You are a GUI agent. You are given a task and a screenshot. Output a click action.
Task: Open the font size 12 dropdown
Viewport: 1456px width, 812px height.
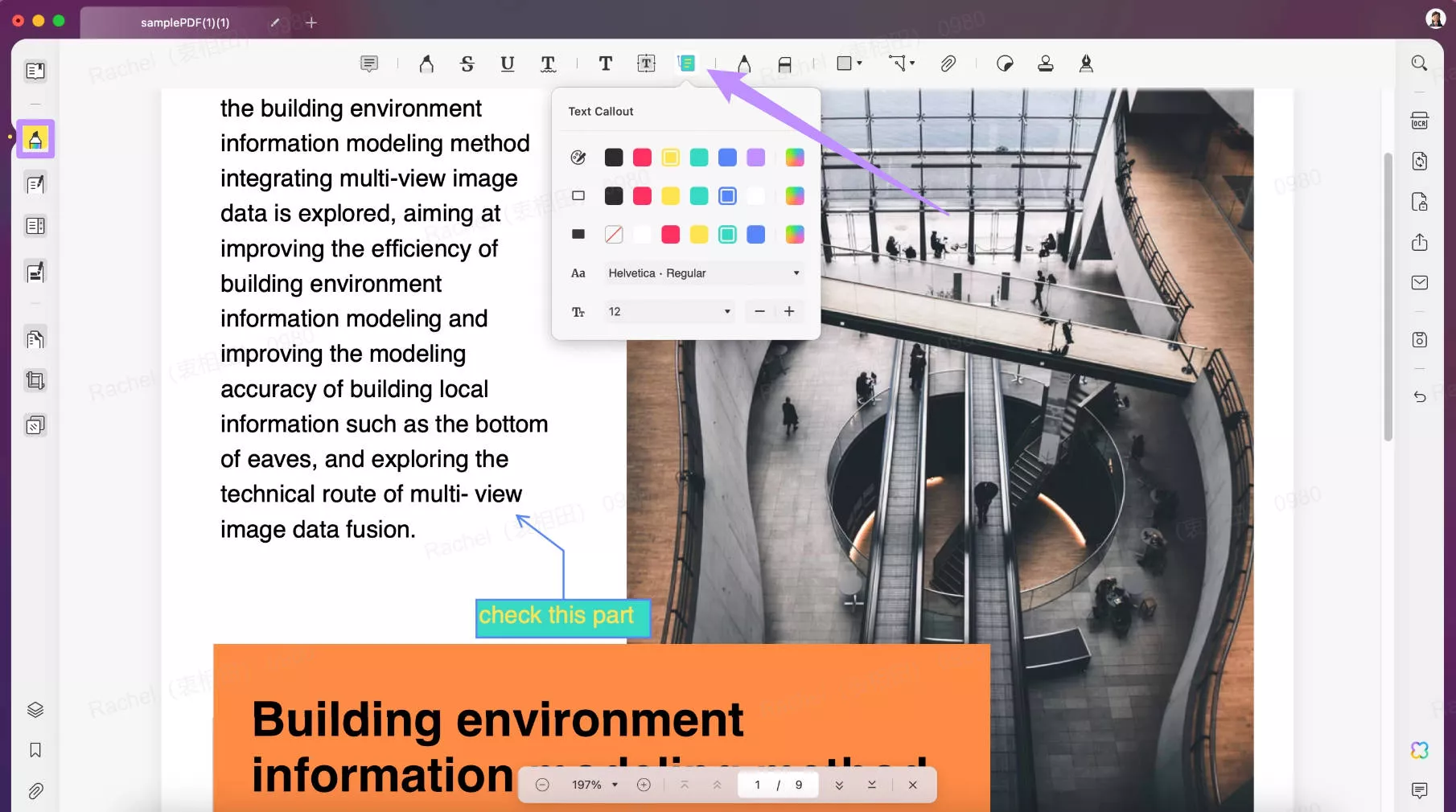point(668,312)
